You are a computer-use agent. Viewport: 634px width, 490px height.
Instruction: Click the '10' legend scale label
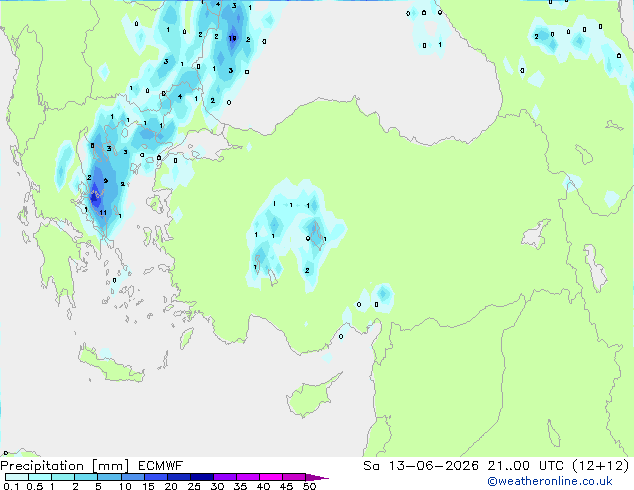pyautogui.click(x=125, y=486)
